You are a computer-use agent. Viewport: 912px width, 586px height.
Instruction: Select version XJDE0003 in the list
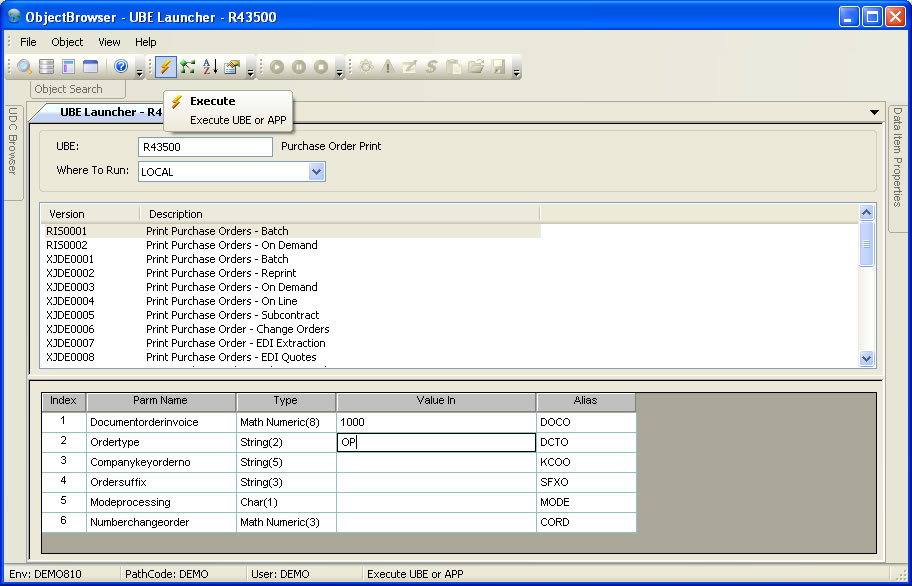[70, 287]
